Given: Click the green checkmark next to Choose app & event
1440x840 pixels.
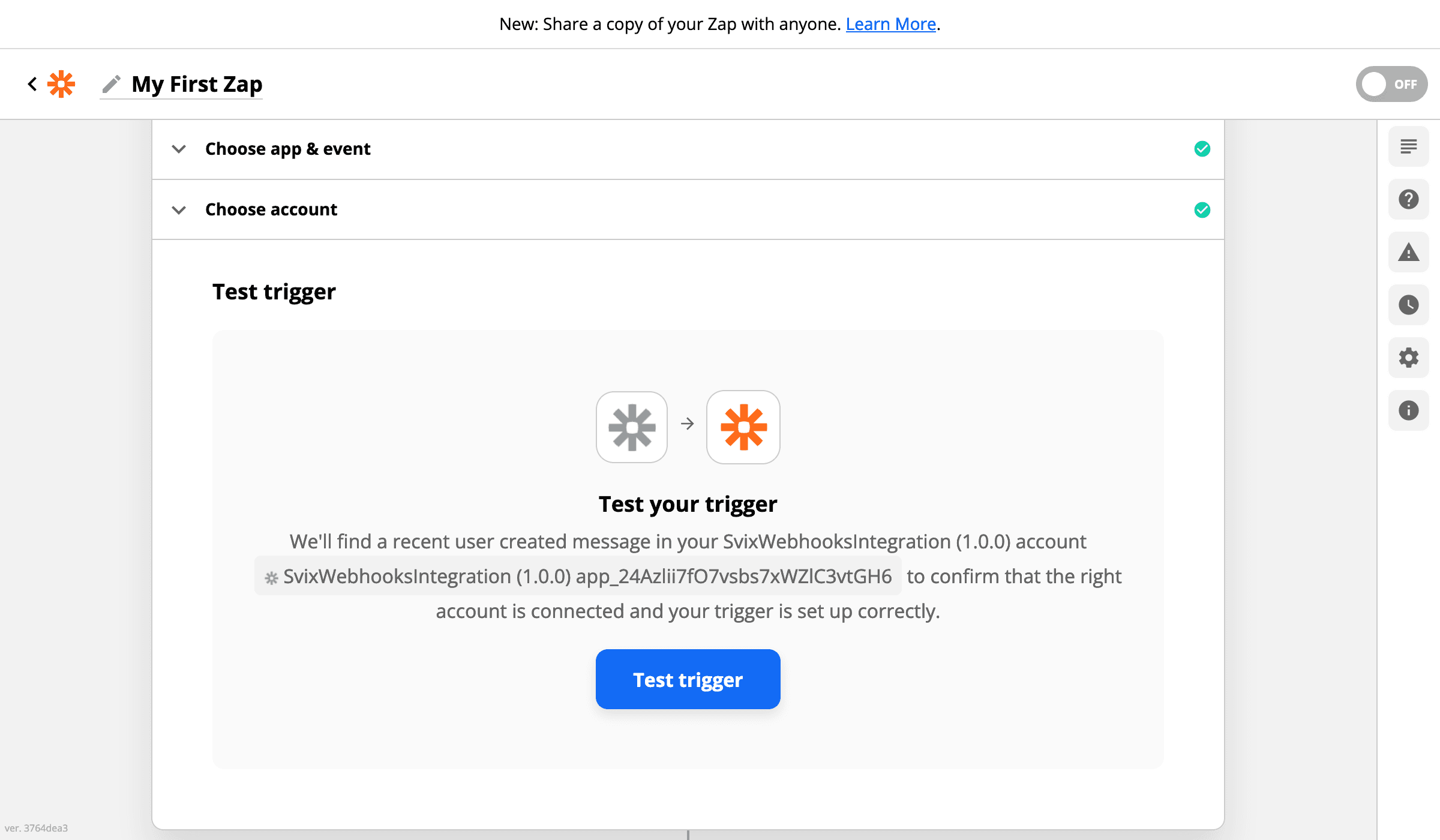Looking at the screenshot, I should coord(1202,149).
